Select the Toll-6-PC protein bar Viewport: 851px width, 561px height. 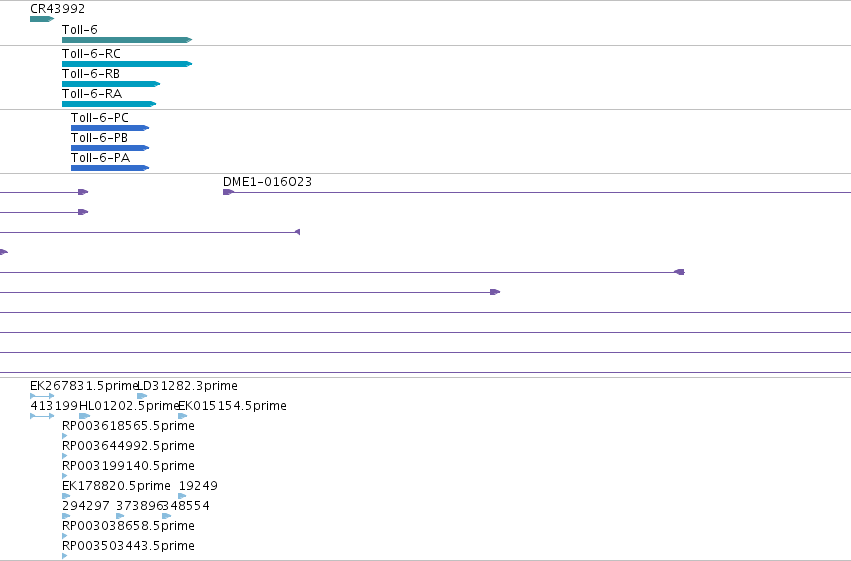(110, 128)
